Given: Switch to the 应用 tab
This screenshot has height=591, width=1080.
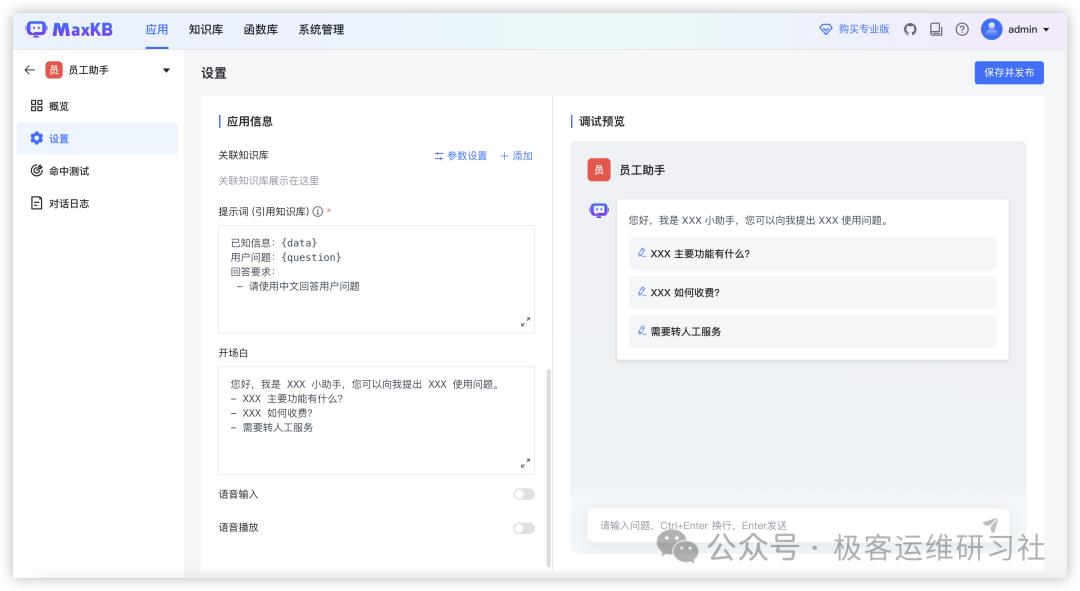Looking at the screenshot, I should pyautogui.click(x=157, y=30).
